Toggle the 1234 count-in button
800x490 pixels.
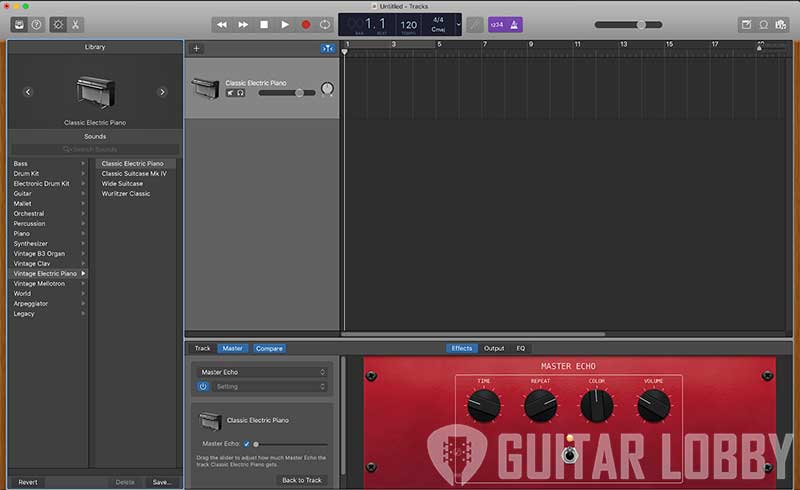pos(496,24)
